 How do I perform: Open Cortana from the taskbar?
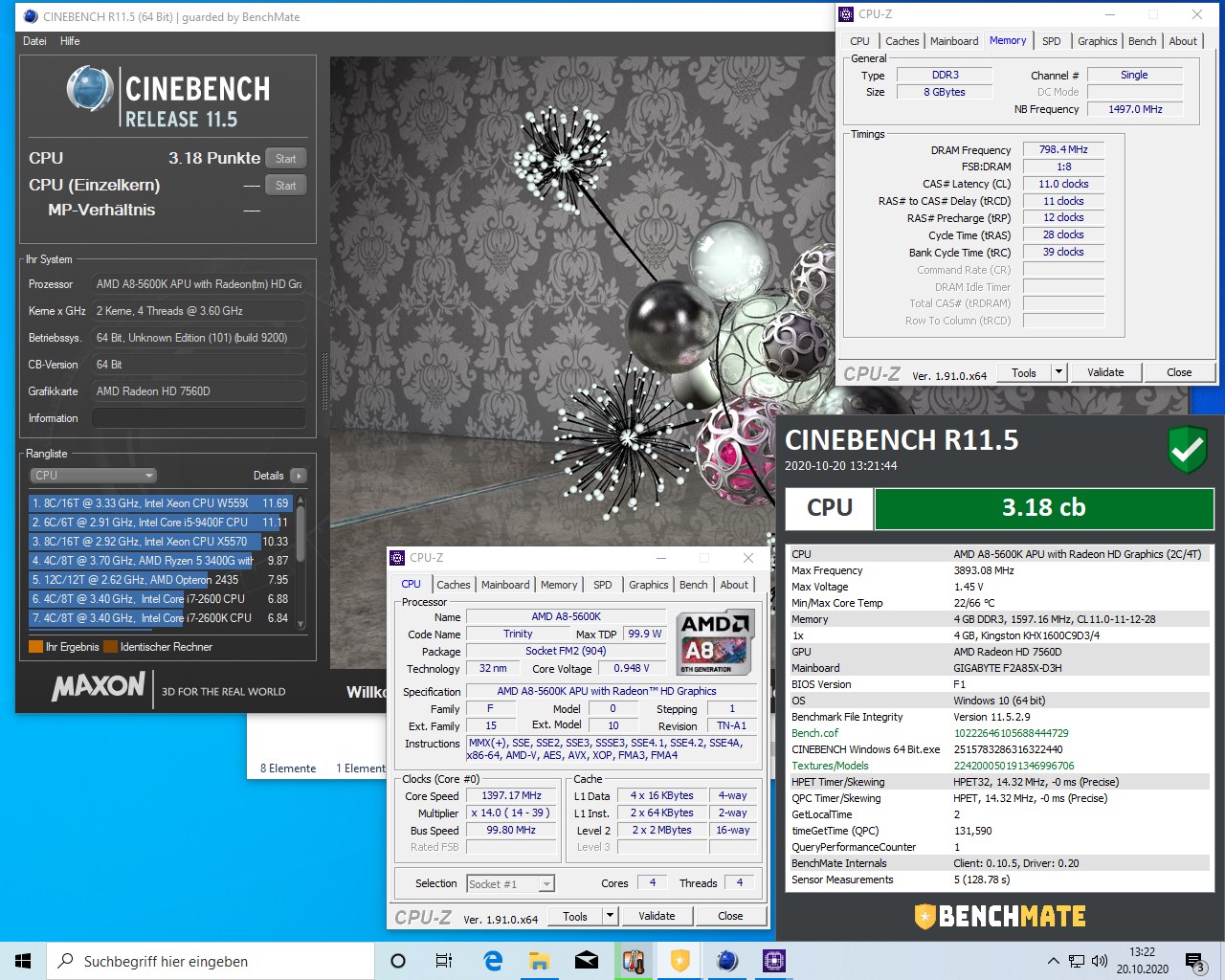[x=398, y=961]
